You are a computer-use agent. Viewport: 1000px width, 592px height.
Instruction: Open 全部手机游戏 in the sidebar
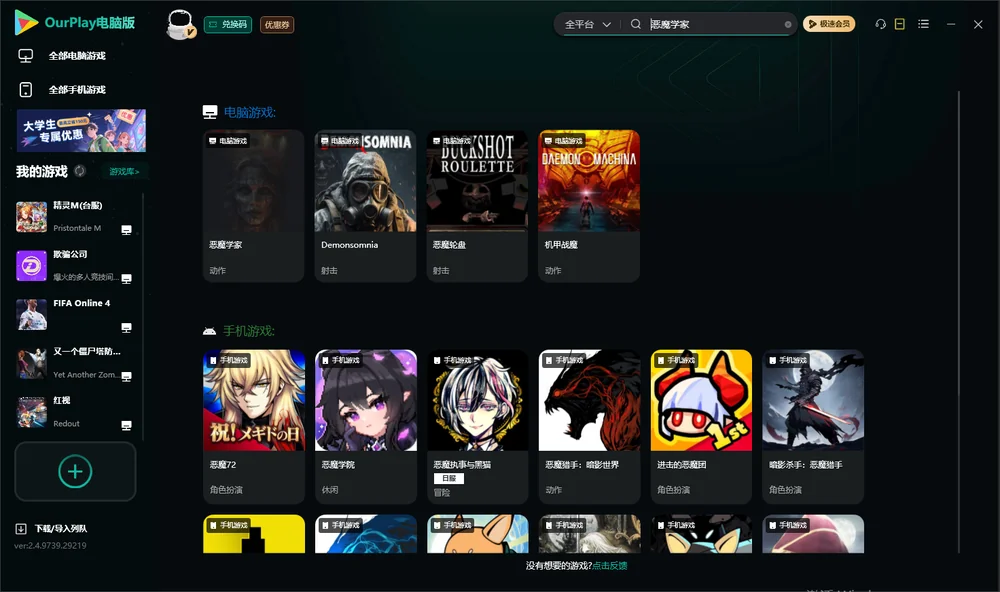[x=78, y=89]
